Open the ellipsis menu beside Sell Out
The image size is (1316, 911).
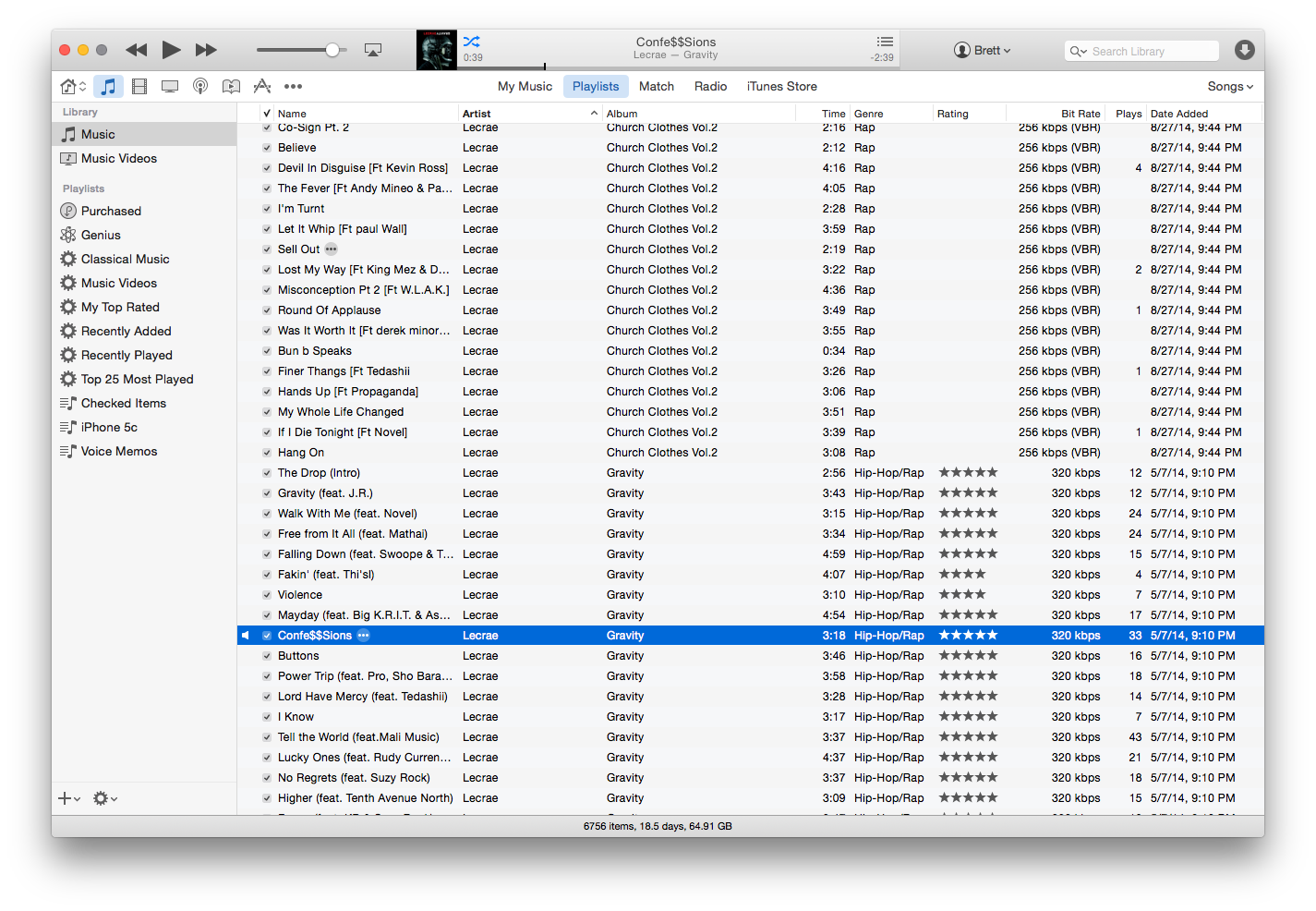[x=332, y=249]
